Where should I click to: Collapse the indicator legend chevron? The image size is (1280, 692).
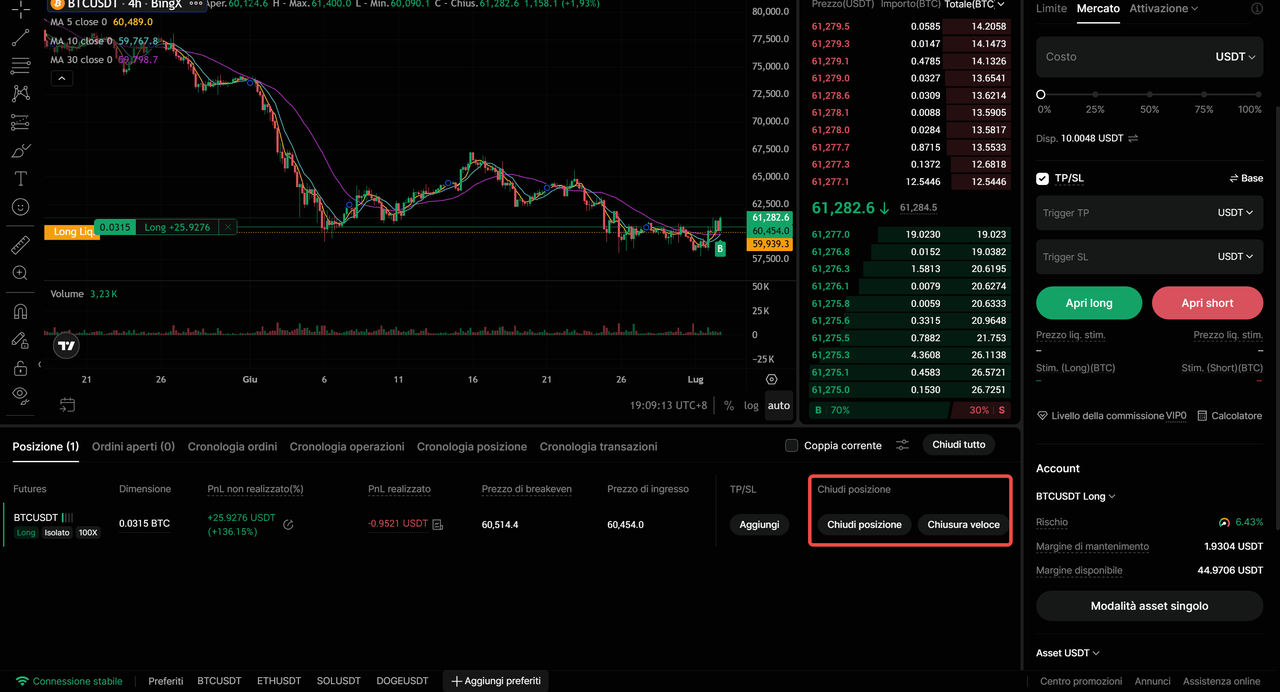coord(61,78)
